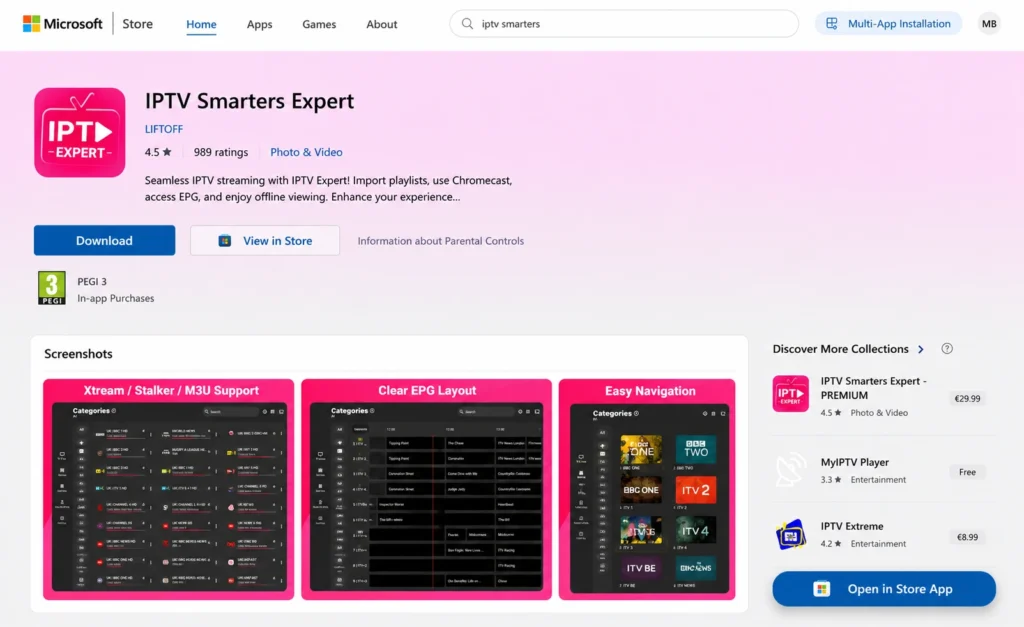Click the Multi-App Installation button
The height and width of the screenshot is (627, 1024).
tap(888, 24)
